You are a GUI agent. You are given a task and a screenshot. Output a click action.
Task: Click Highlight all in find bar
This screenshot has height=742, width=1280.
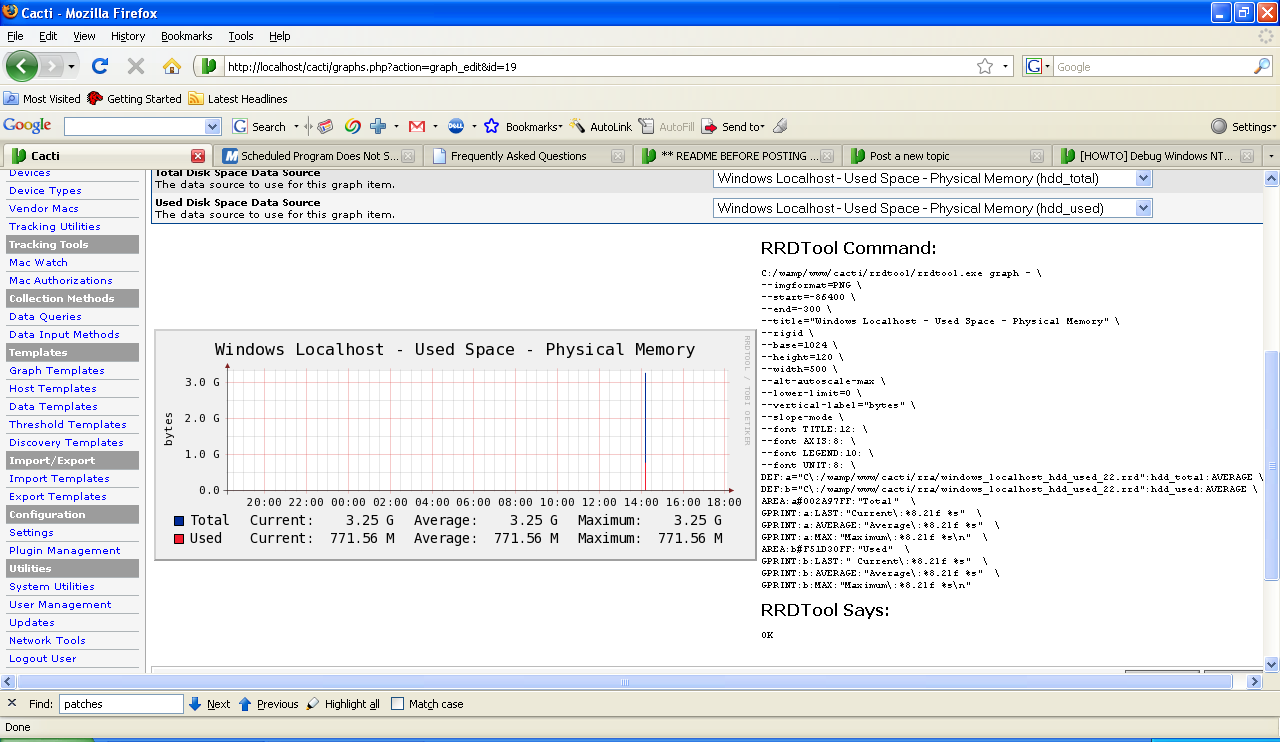pos(343,704)
